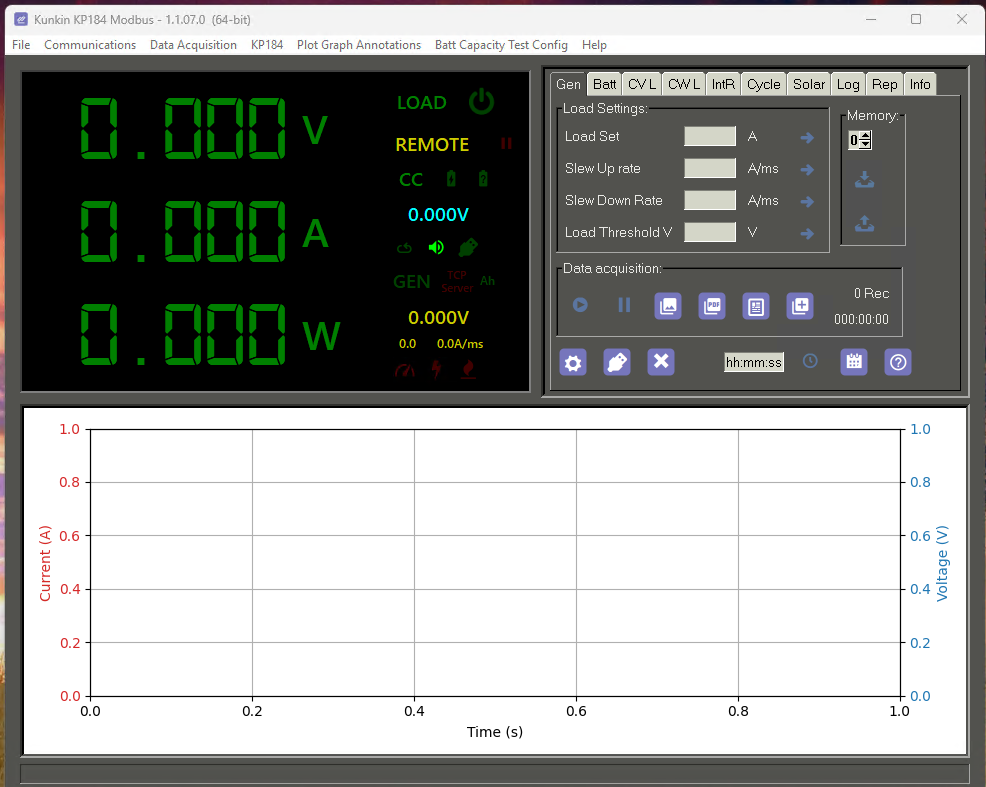This screenshot has height=787, width=986.
Task: Open Batt Capacity Test Config menu
Action: [501, 45]
